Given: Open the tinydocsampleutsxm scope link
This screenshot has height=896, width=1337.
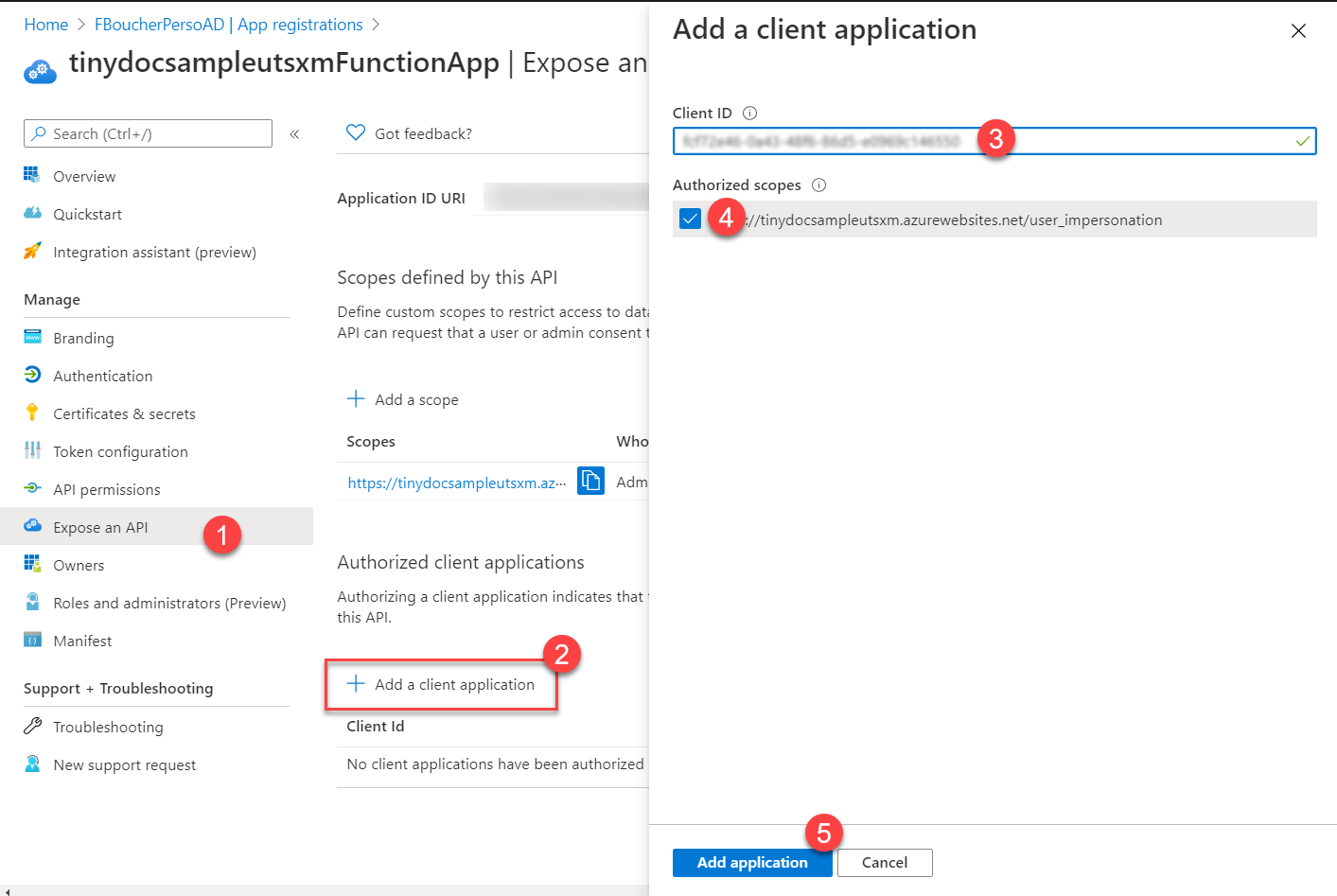Looking at the screenshot, I should tap(457, 483).
